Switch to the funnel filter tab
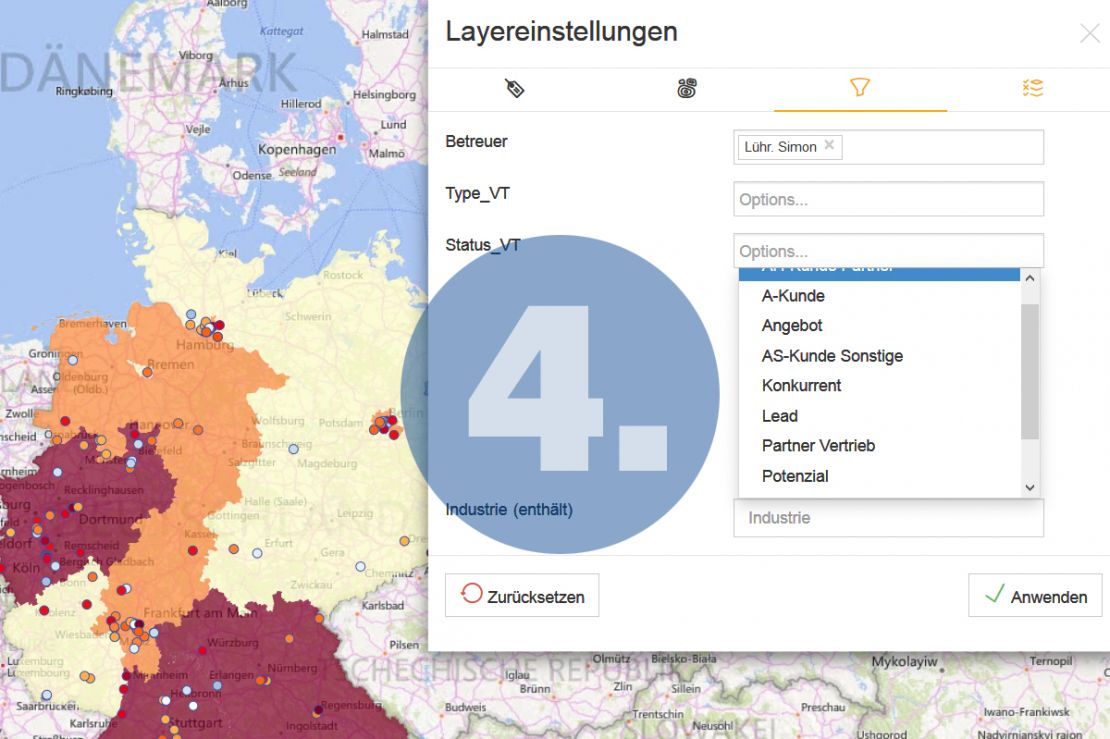1110x739 pixels. pyautogui.click(x=859, y=88)
